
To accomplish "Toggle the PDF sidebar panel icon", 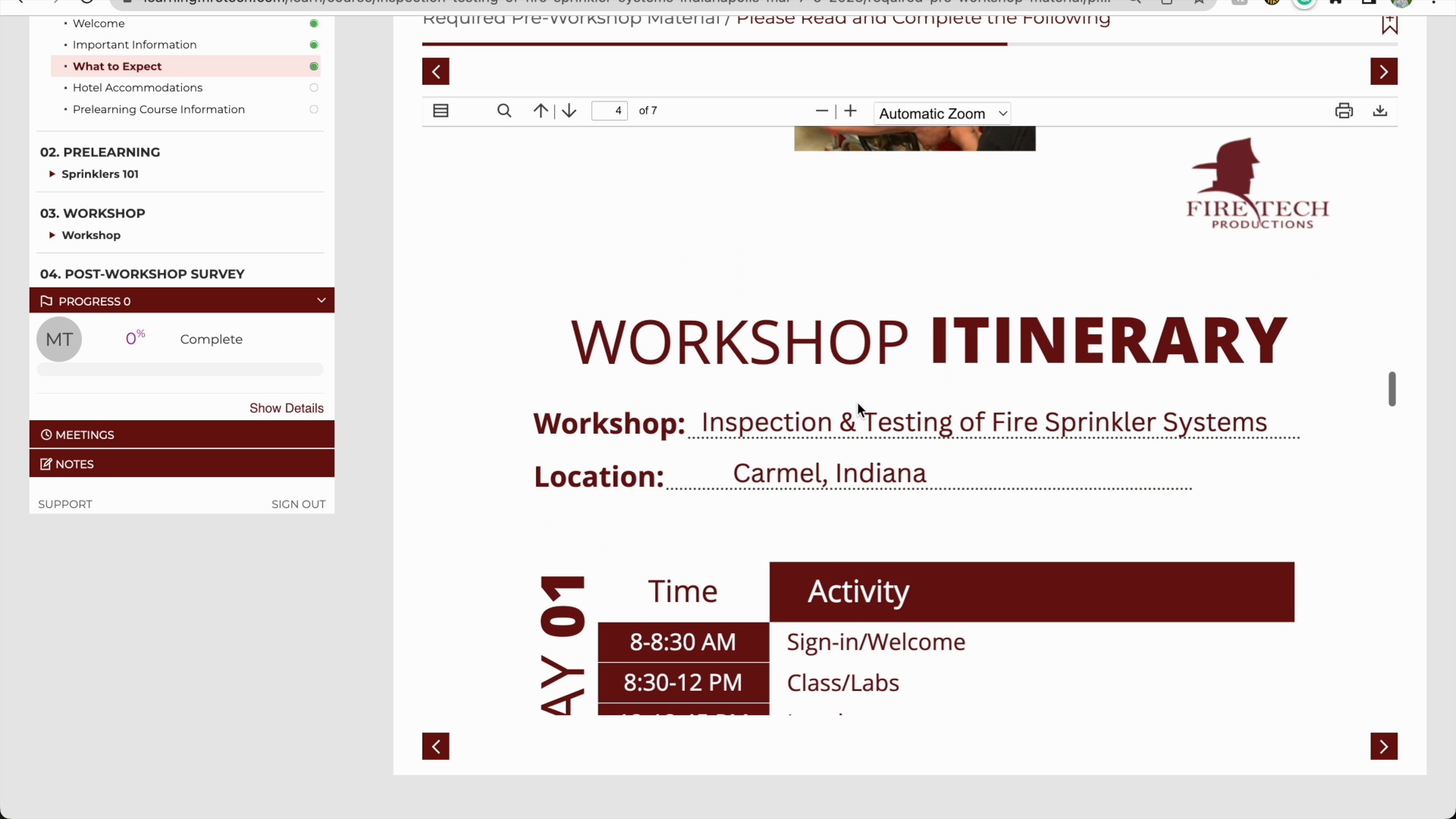I will [x=441, y=111].
